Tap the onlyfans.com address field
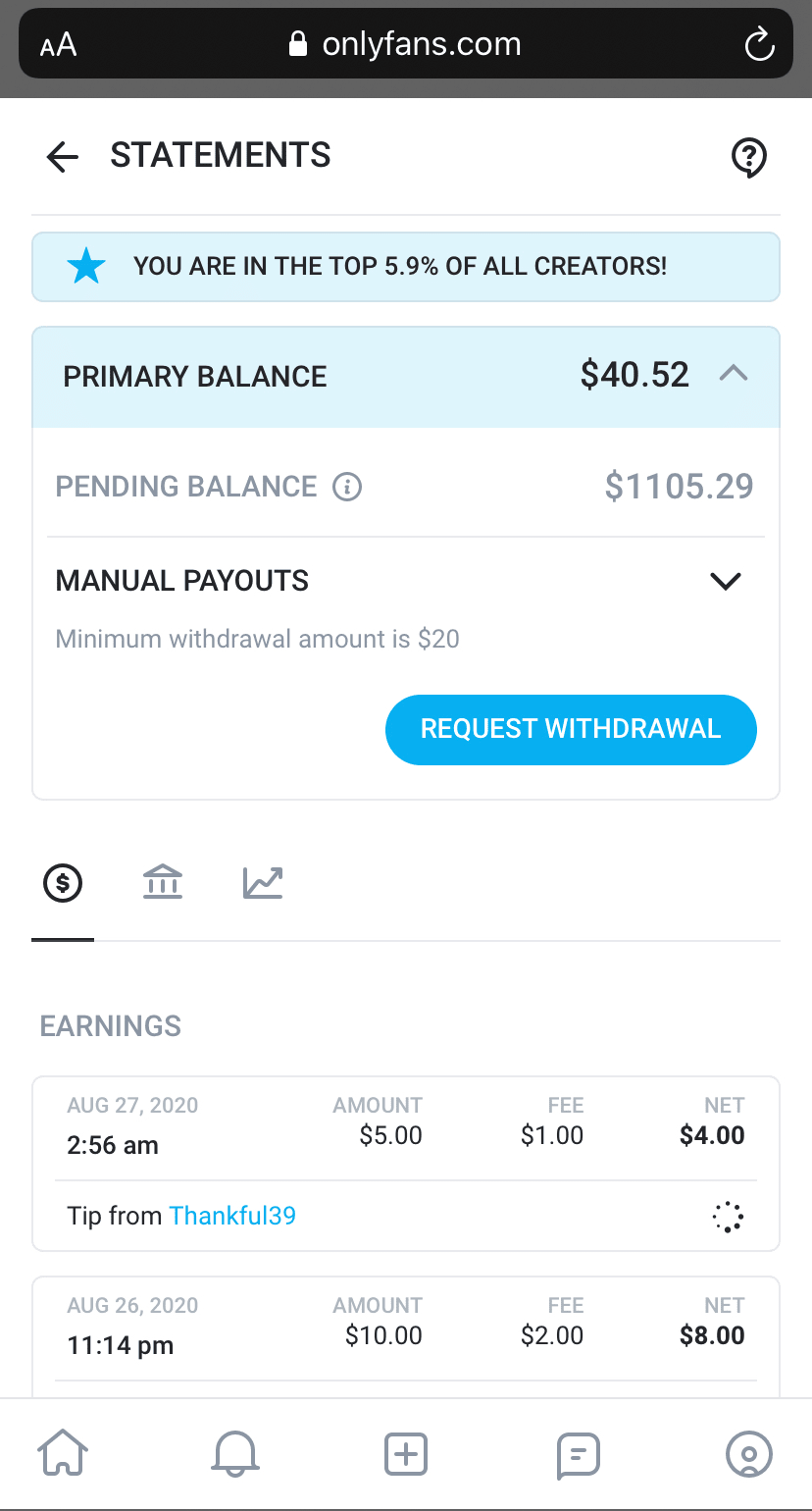 (406, 44)
